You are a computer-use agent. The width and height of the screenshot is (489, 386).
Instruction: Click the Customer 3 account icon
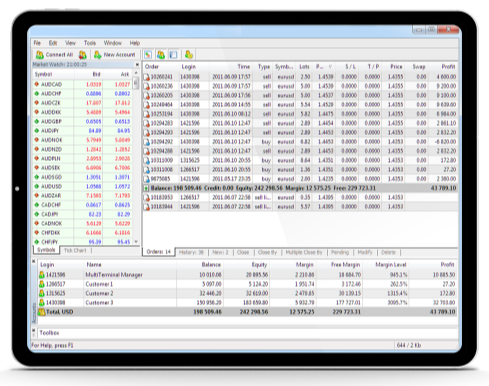click(x=42, y=303)
